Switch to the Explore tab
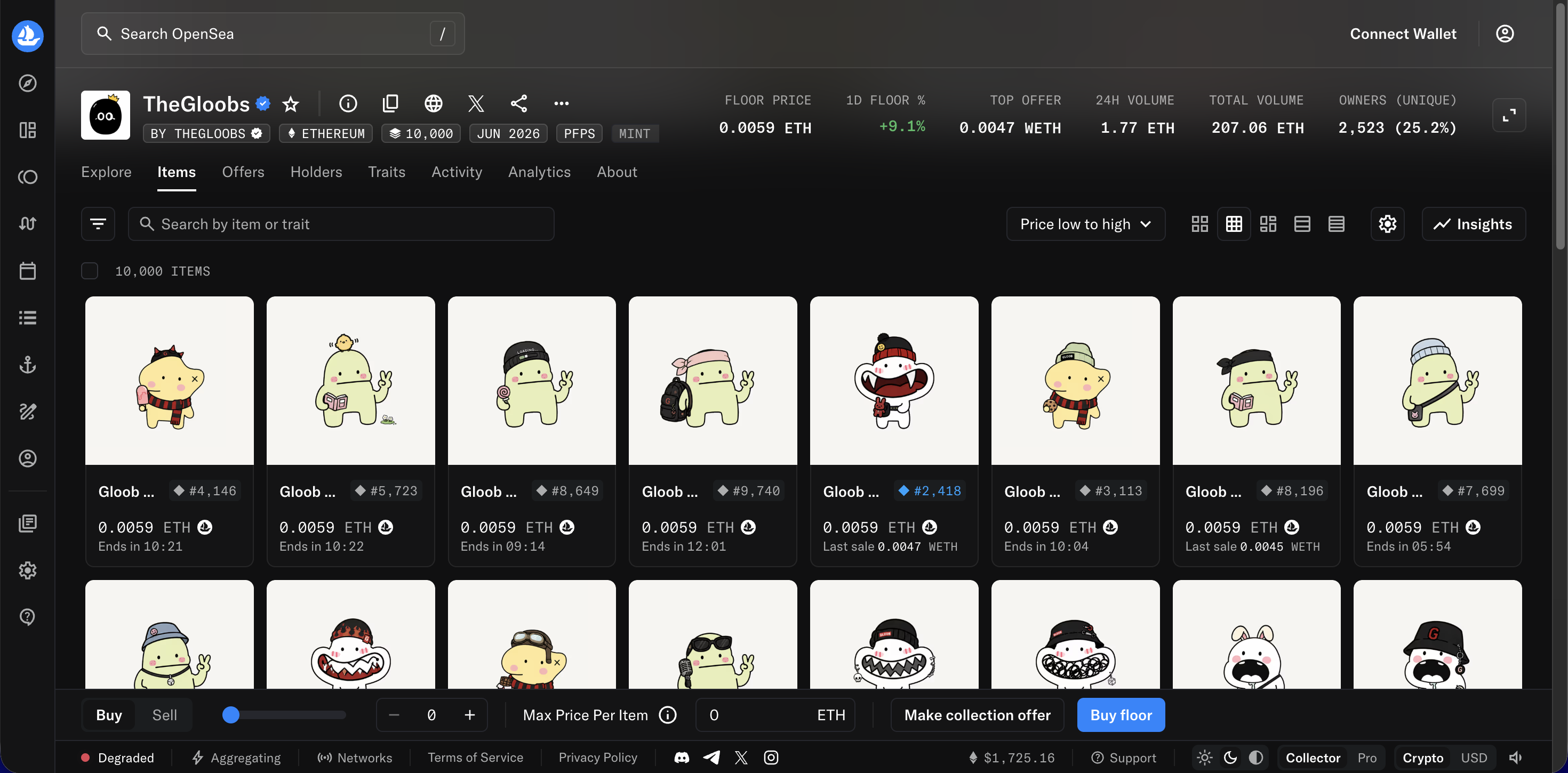 pos(106,172)
